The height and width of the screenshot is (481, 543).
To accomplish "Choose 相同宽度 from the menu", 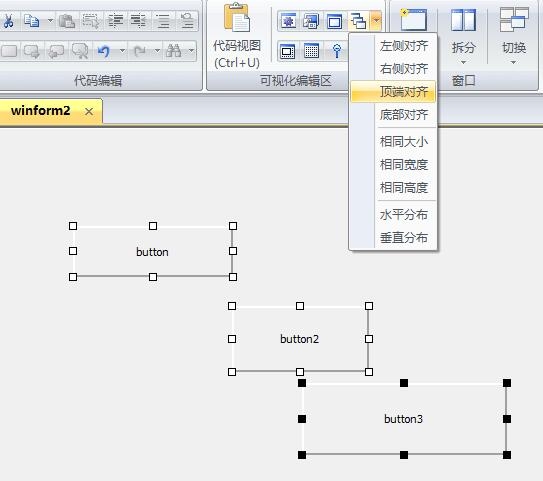I will click(x=393, y=164).
